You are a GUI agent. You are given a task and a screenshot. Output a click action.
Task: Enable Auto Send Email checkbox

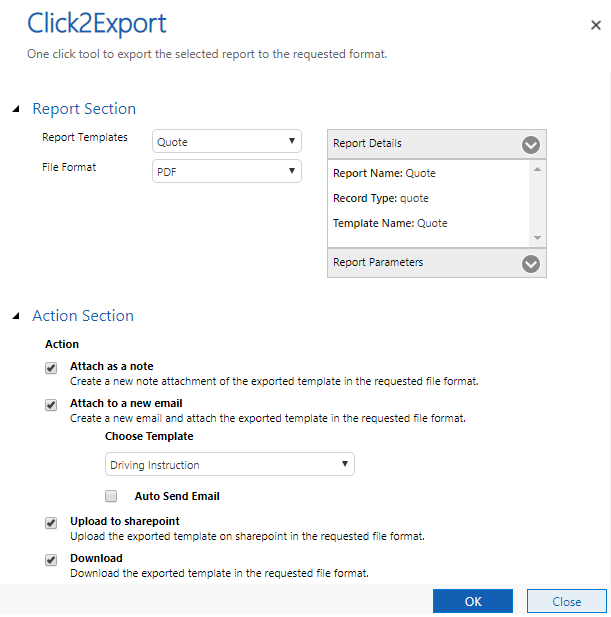coord(111,496)
